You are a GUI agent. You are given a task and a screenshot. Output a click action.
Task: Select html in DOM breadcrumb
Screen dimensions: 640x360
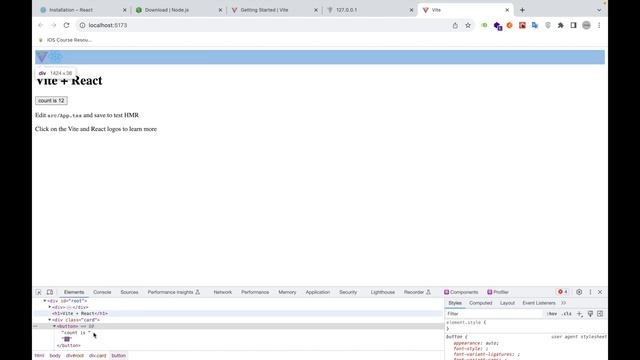click(39, 356)
